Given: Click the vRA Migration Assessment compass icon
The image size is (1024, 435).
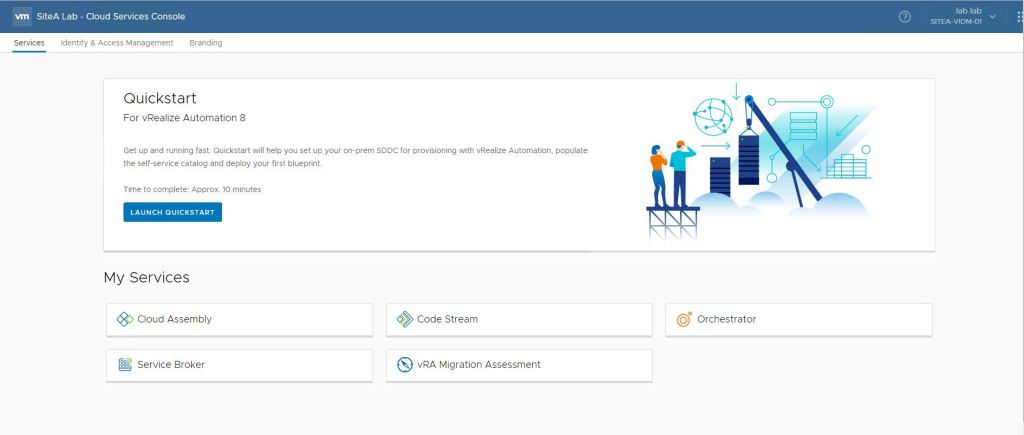Looking at the screenshot, I should 405,365.
